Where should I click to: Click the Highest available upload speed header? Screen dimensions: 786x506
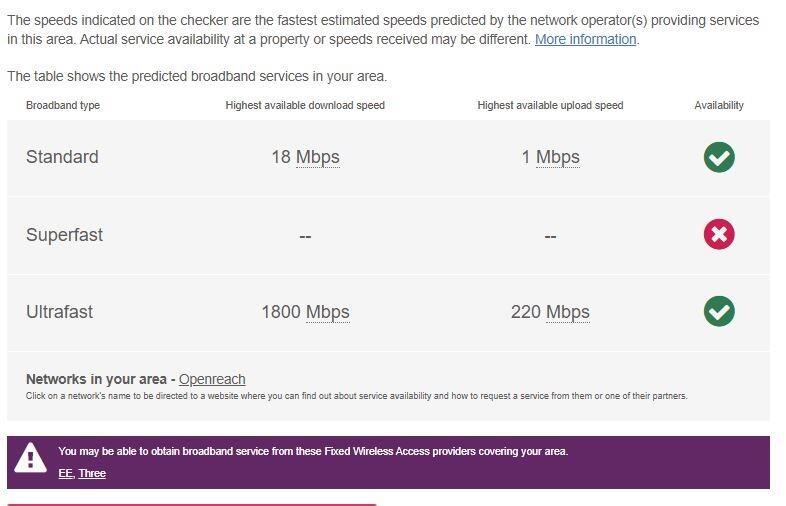550,105
